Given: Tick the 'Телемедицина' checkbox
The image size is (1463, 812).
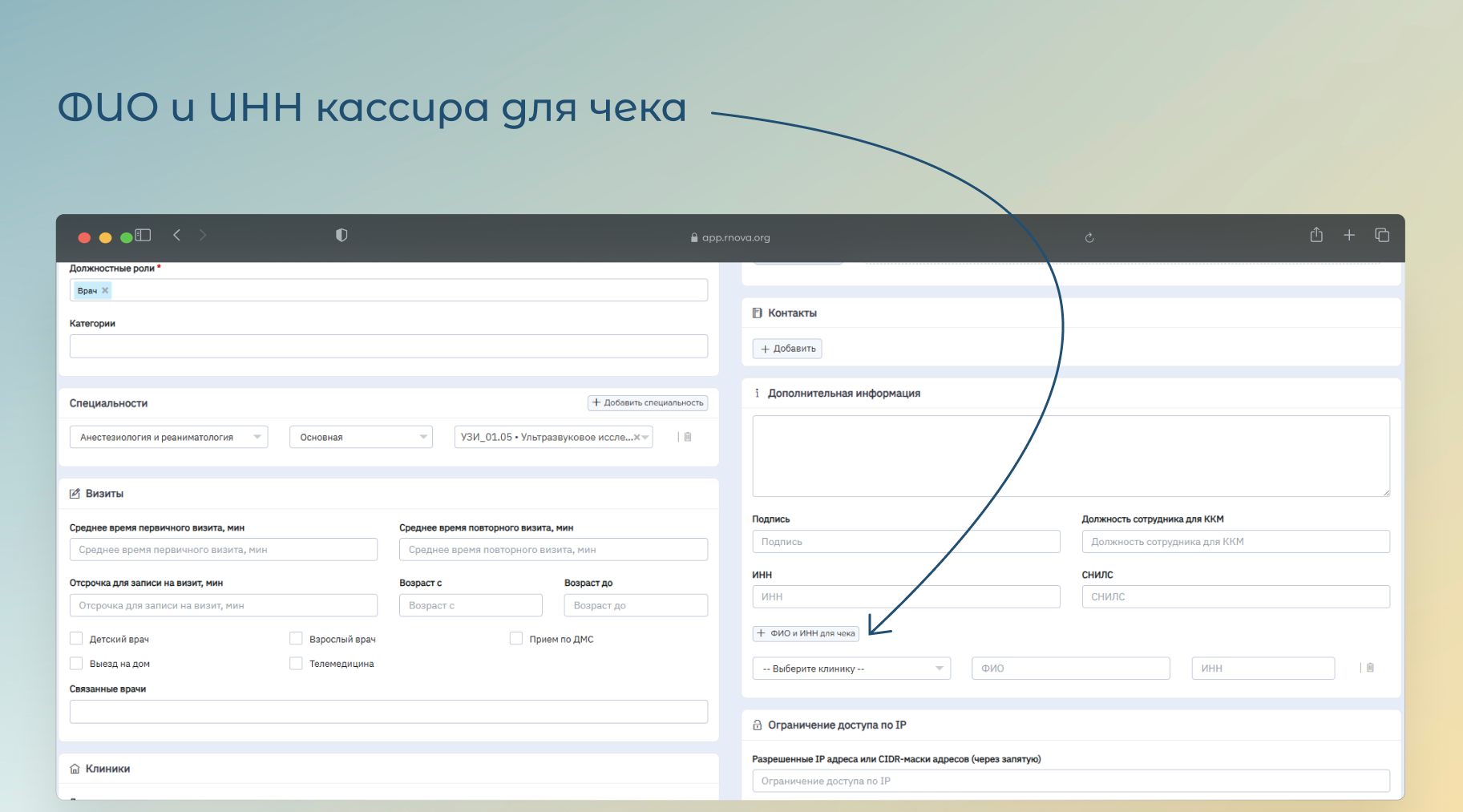Looking at the screenshot, I should pyautogui.click(x=297, y=664).
